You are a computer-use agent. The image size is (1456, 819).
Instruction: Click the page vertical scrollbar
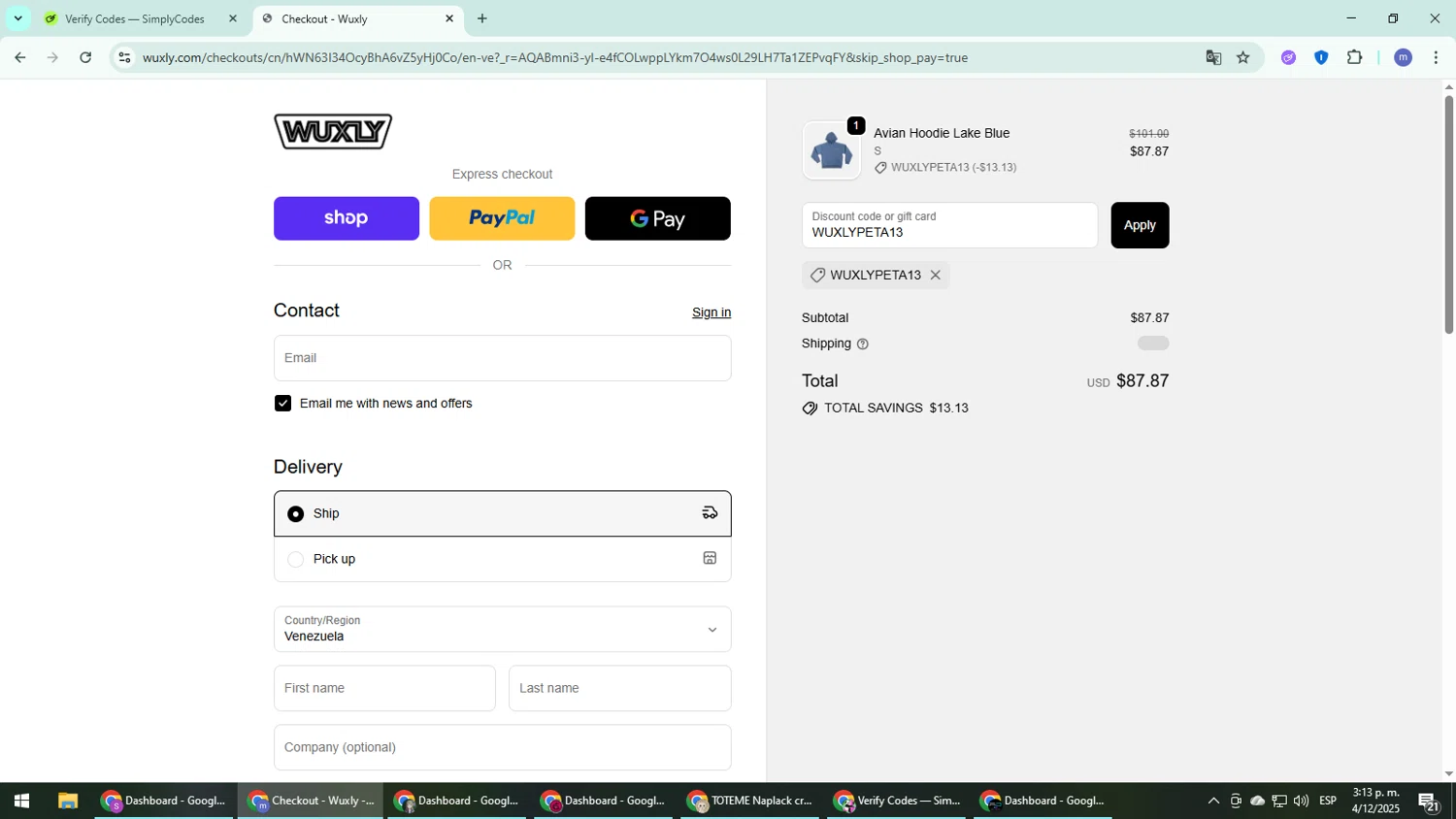[1448, 213]
